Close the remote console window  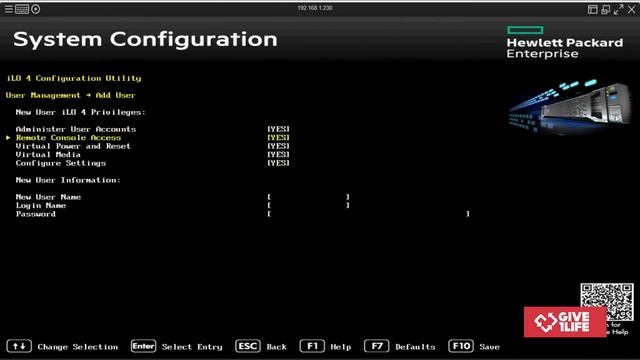[x=631, y=9]
